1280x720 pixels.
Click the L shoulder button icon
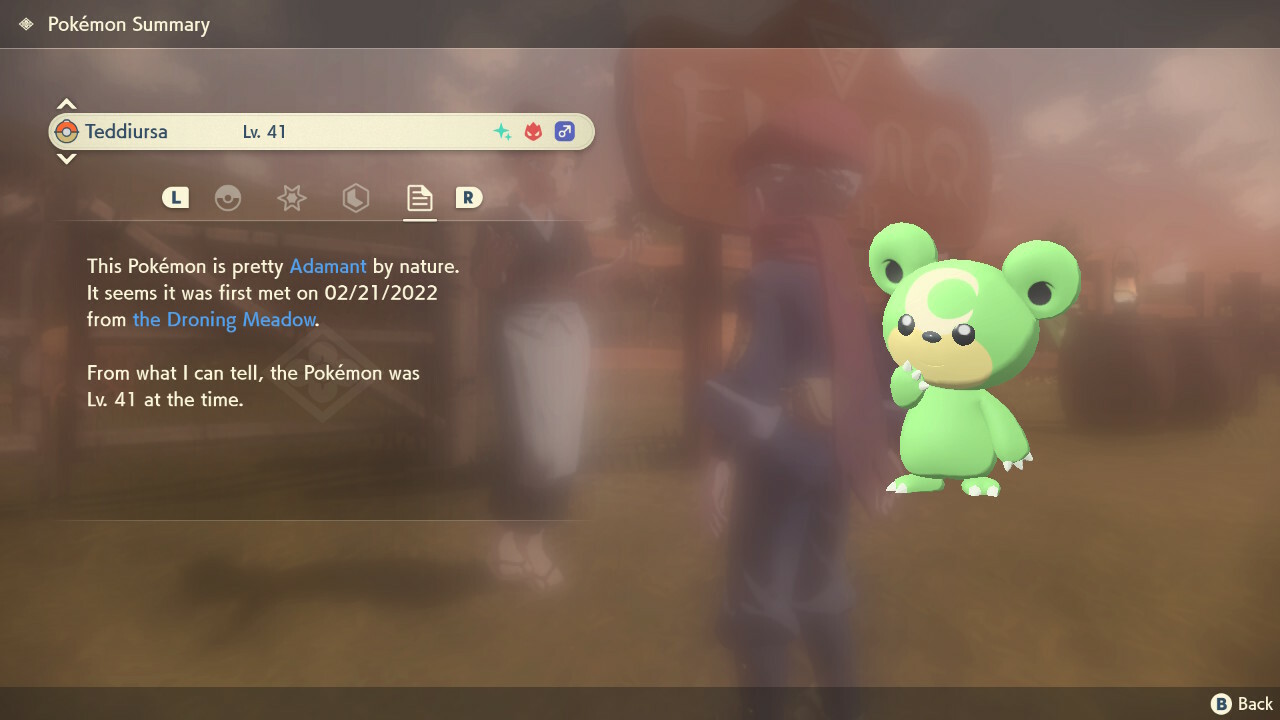[175, 198]
